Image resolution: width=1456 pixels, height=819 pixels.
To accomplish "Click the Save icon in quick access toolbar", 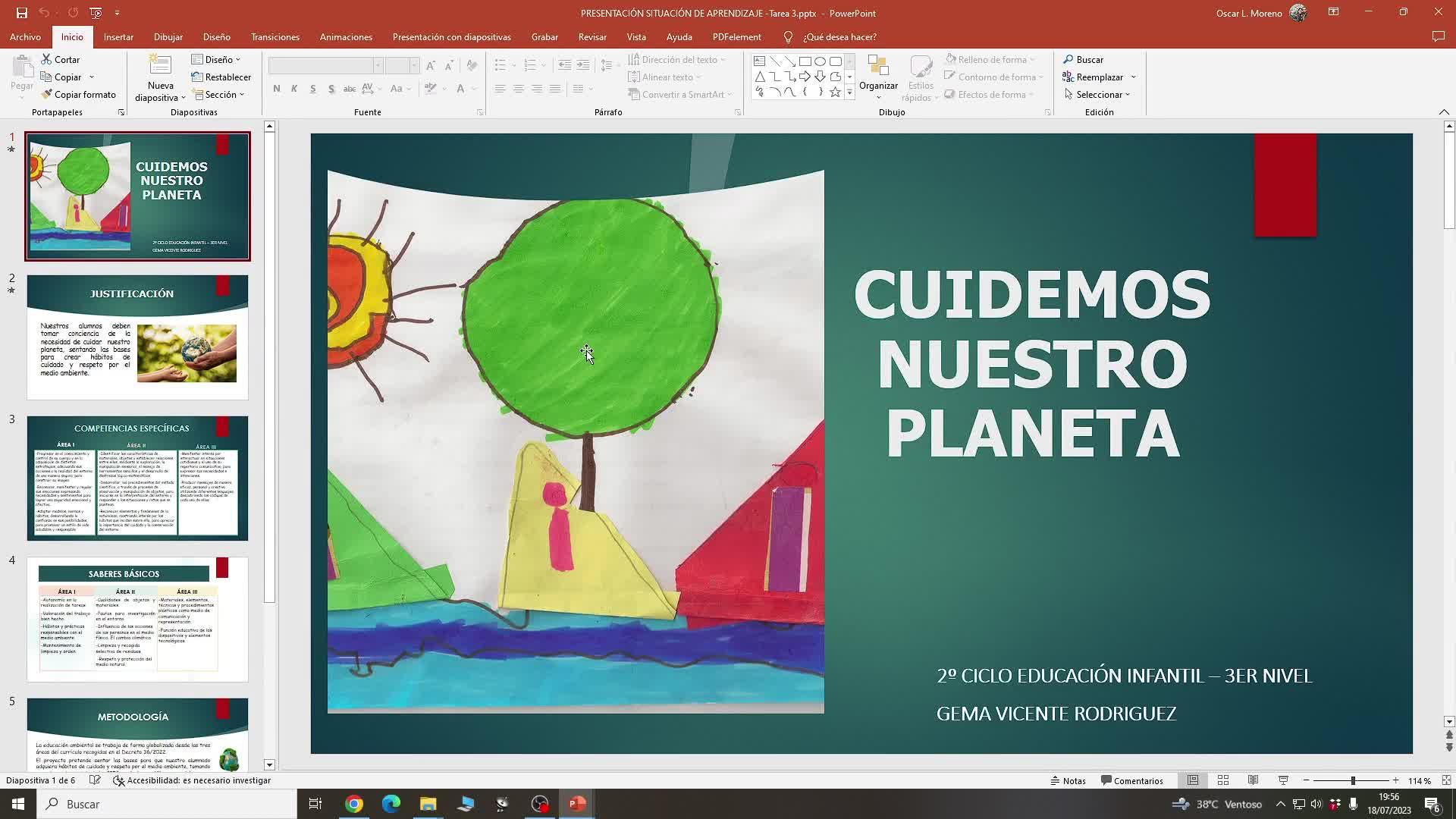I will point(21,13).
